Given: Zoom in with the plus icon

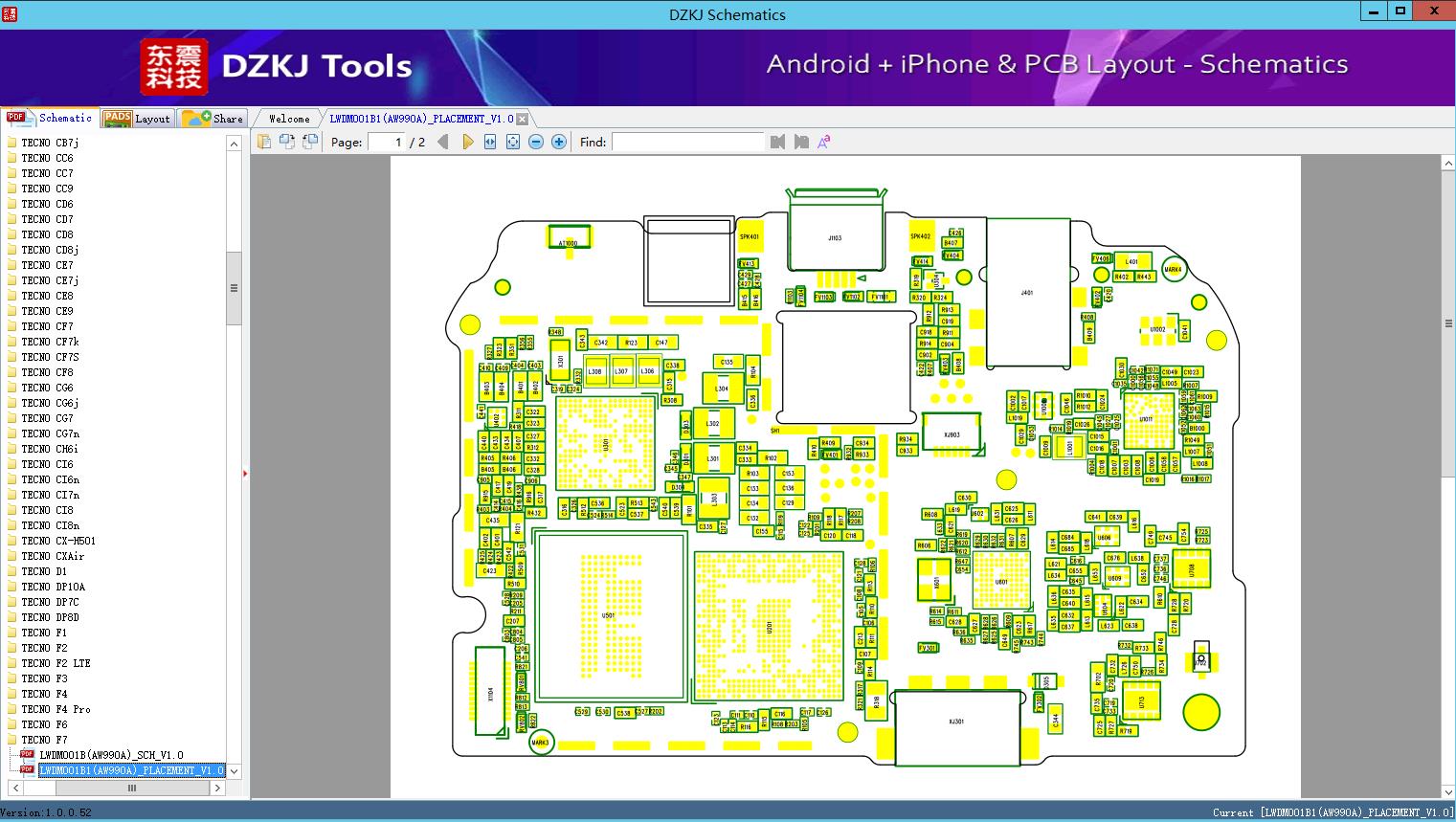Looking at the screenshot, I should click(x=559, y=142).
